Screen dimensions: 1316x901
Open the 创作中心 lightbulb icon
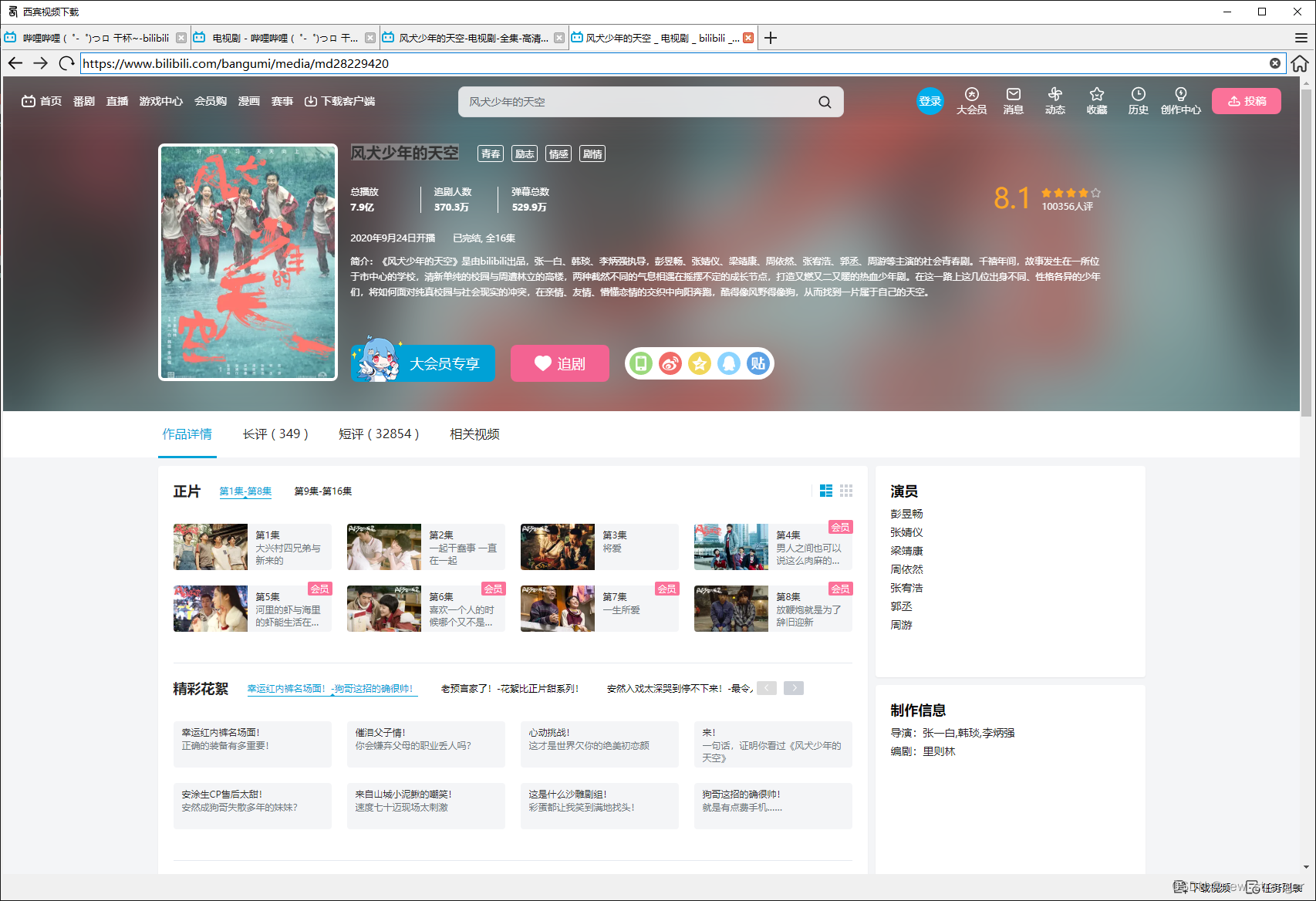[x=1181, y=101]
